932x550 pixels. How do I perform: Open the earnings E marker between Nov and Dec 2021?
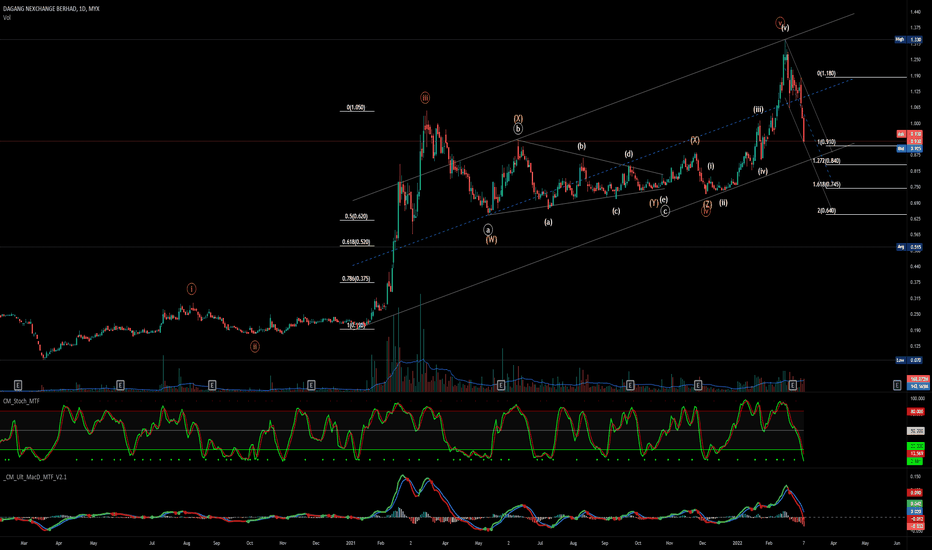point(698,385)
